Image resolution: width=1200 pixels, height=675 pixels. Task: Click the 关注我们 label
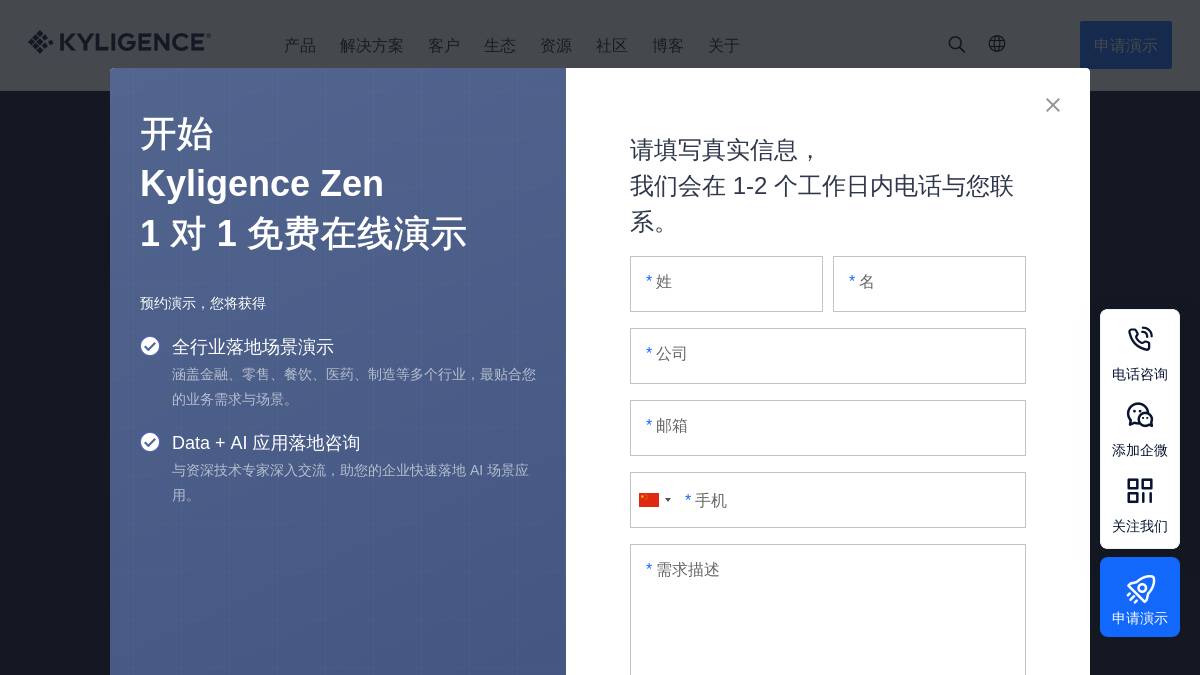(1140, 526)
